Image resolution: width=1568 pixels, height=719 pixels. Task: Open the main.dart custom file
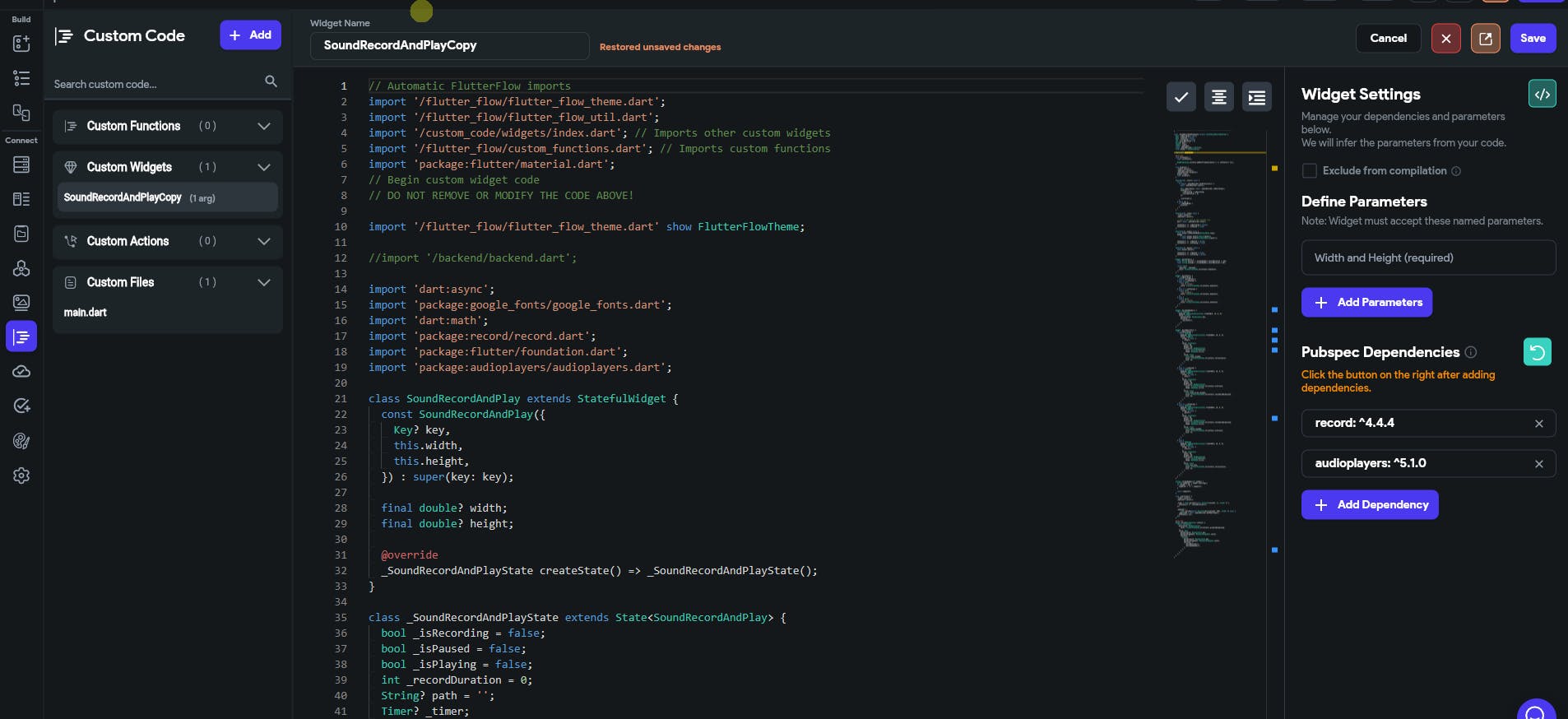pyautogui.click(x=86, y=313)
